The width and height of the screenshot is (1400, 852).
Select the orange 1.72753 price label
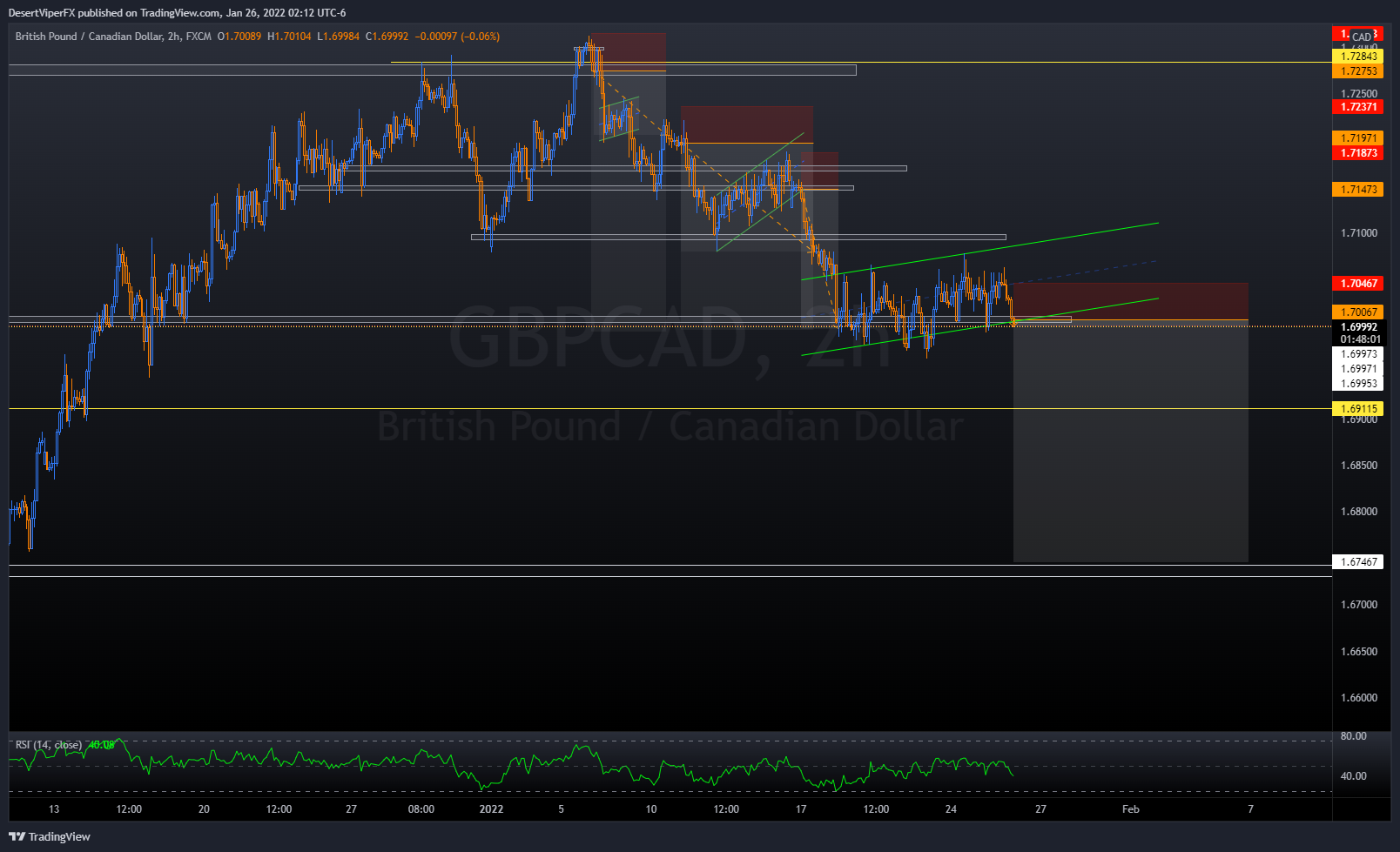click(1358, 71)
